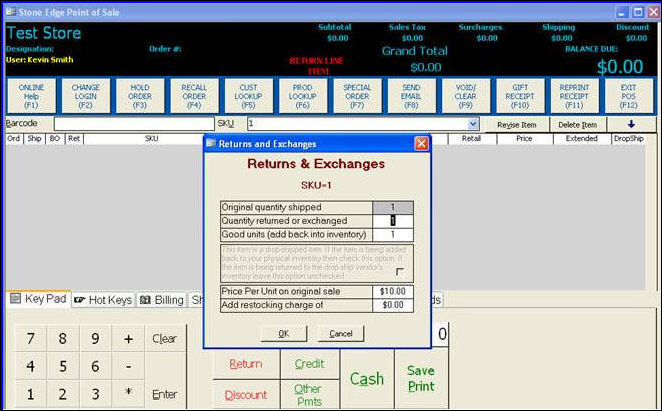Open PROD LOOKUP (F6)

[303, 96]
